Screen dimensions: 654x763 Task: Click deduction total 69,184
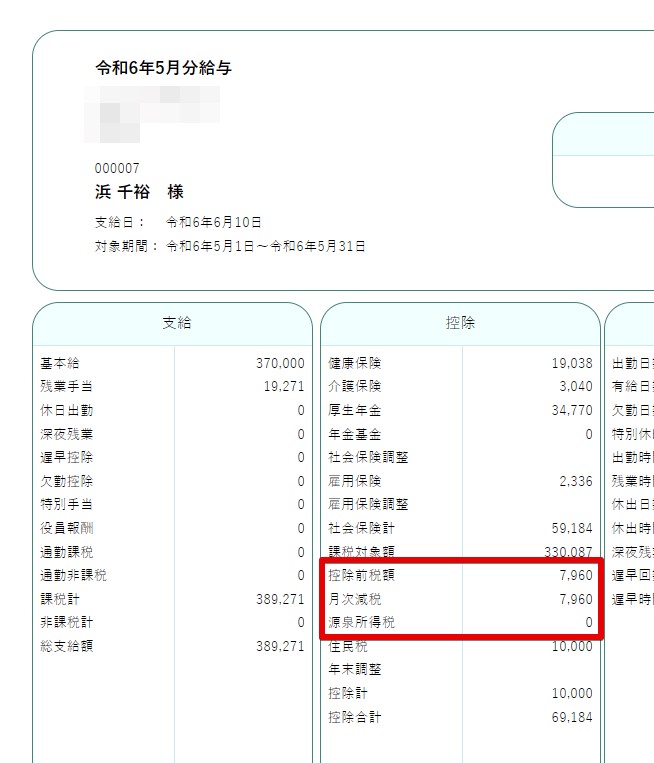(x=572, y=717)
